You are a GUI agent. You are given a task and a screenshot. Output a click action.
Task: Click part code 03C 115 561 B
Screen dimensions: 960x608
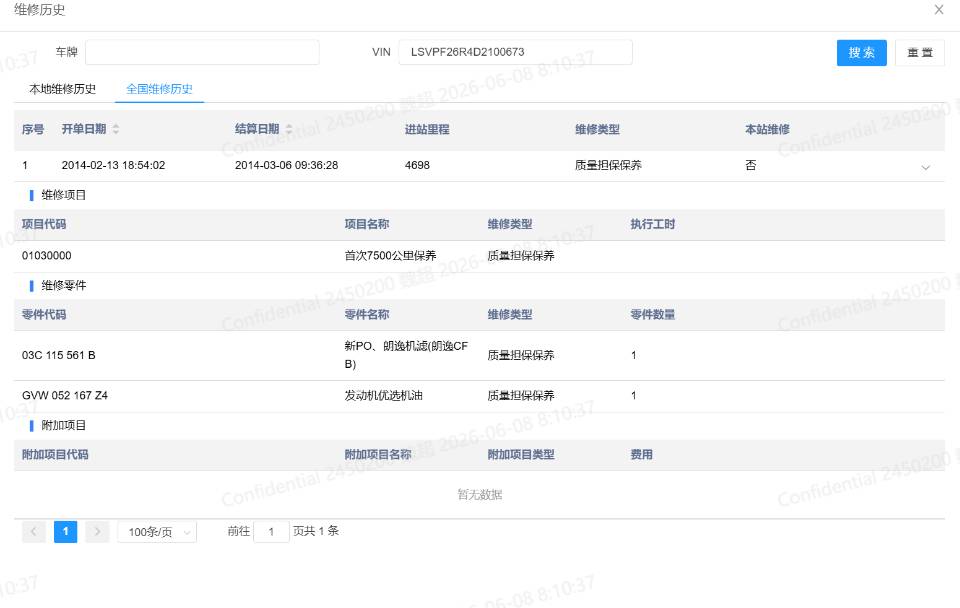point(59,355)
